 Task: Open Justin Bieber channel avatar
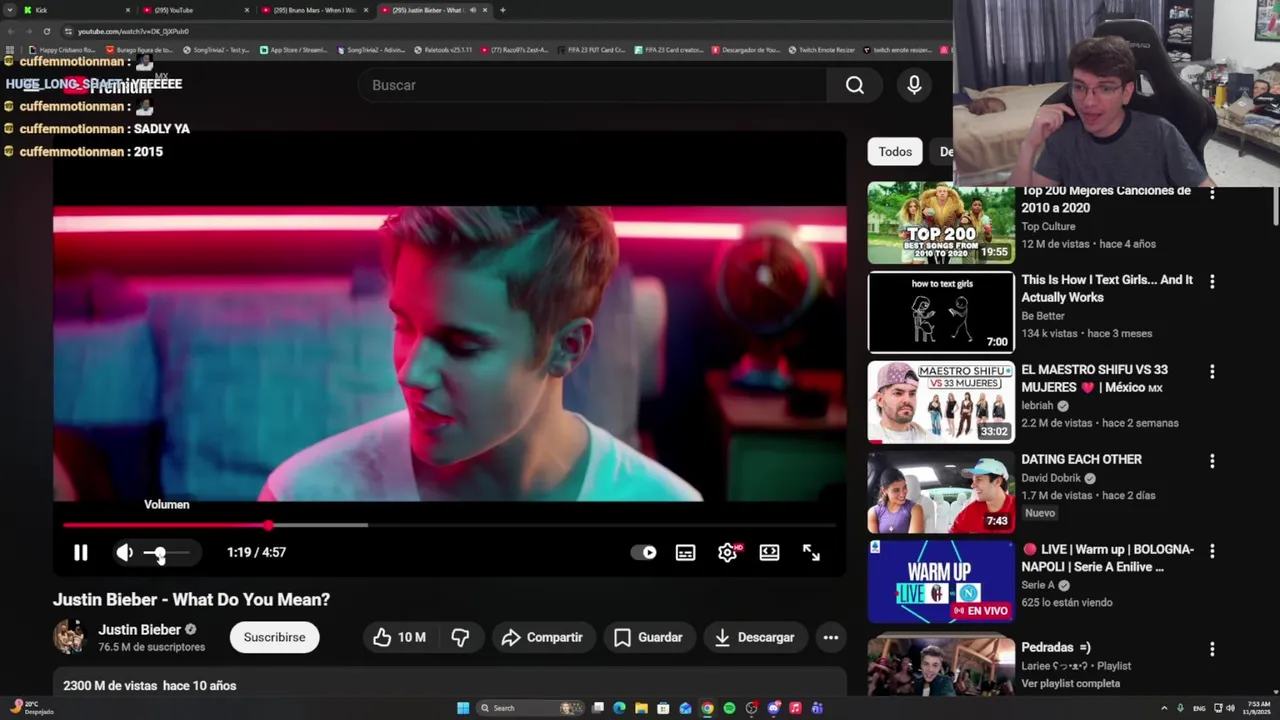[x=70, y=637]
